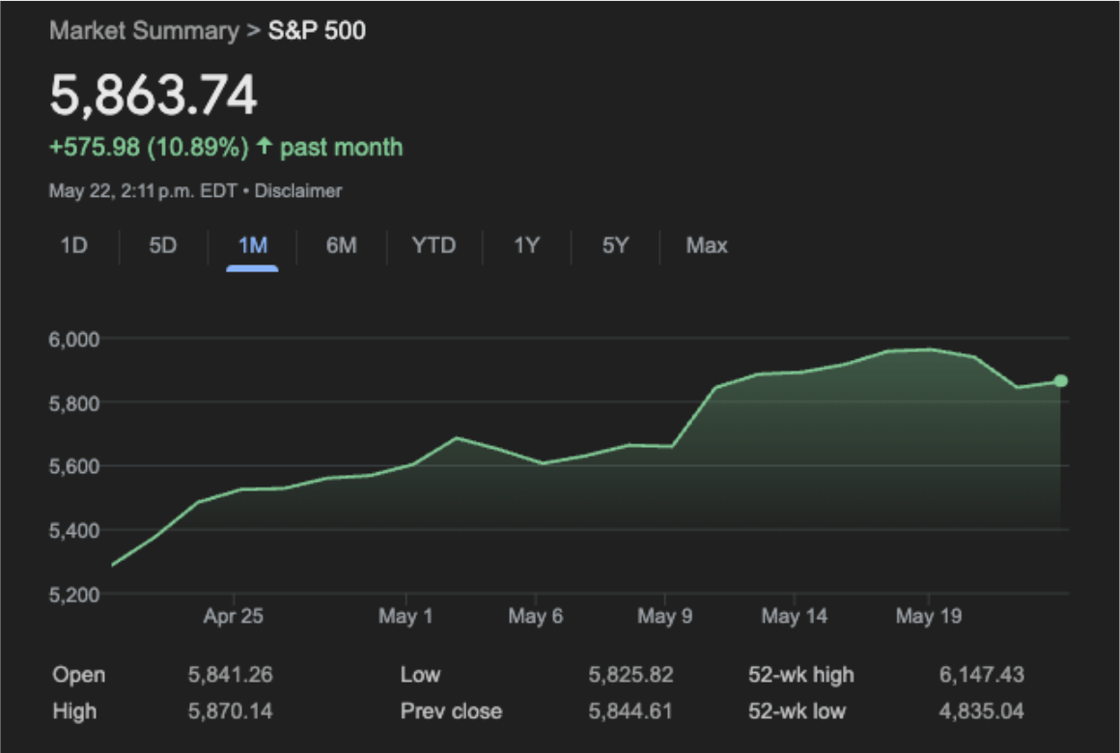
Task: Click the +575.98 (10.89%) change text
Action: coord(149,147)
